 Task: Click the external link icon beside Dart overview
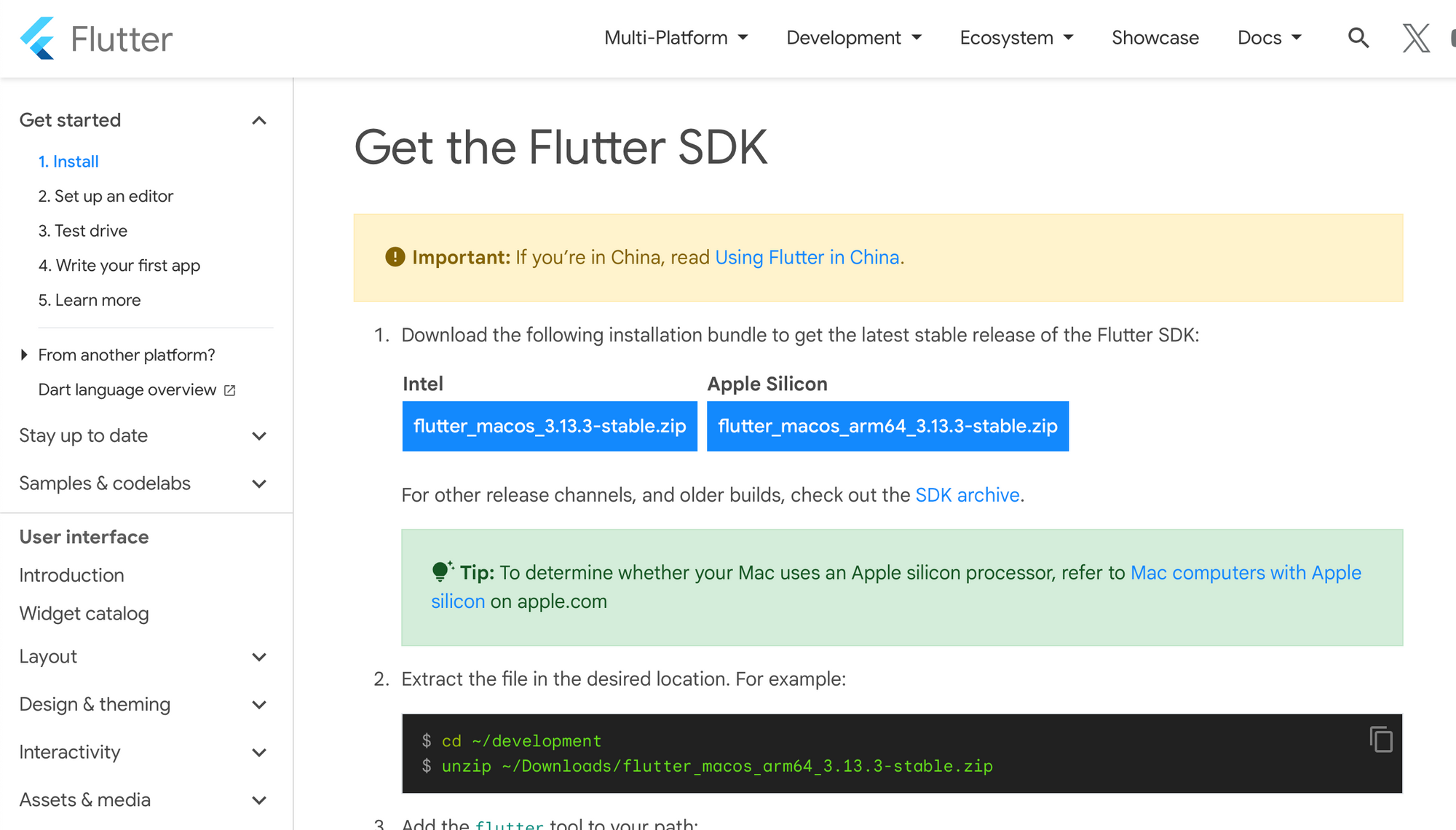coord(230,390)
